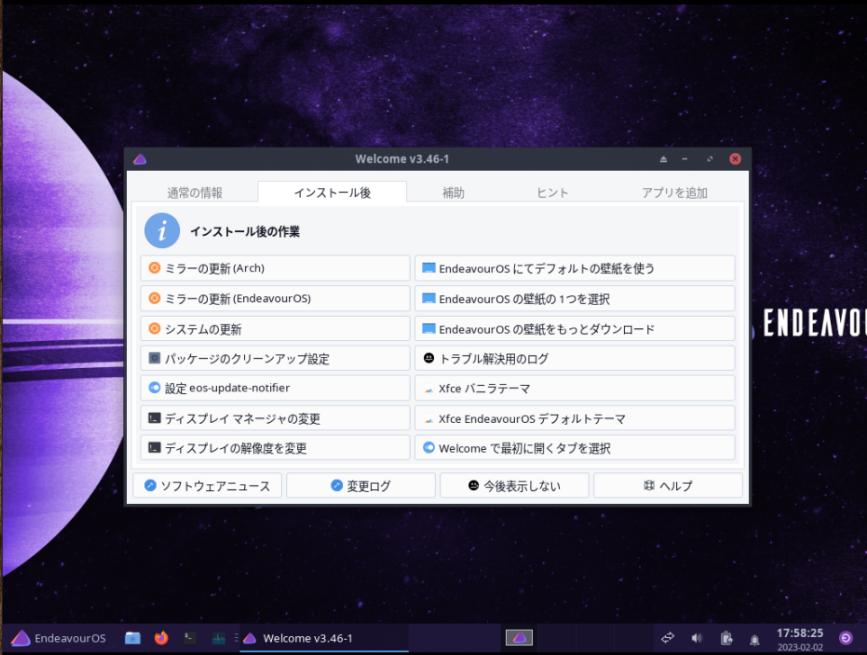Viewport: 867px width, 655px height.
Task: Open the network connection tray icon
Action: point(667,638)
